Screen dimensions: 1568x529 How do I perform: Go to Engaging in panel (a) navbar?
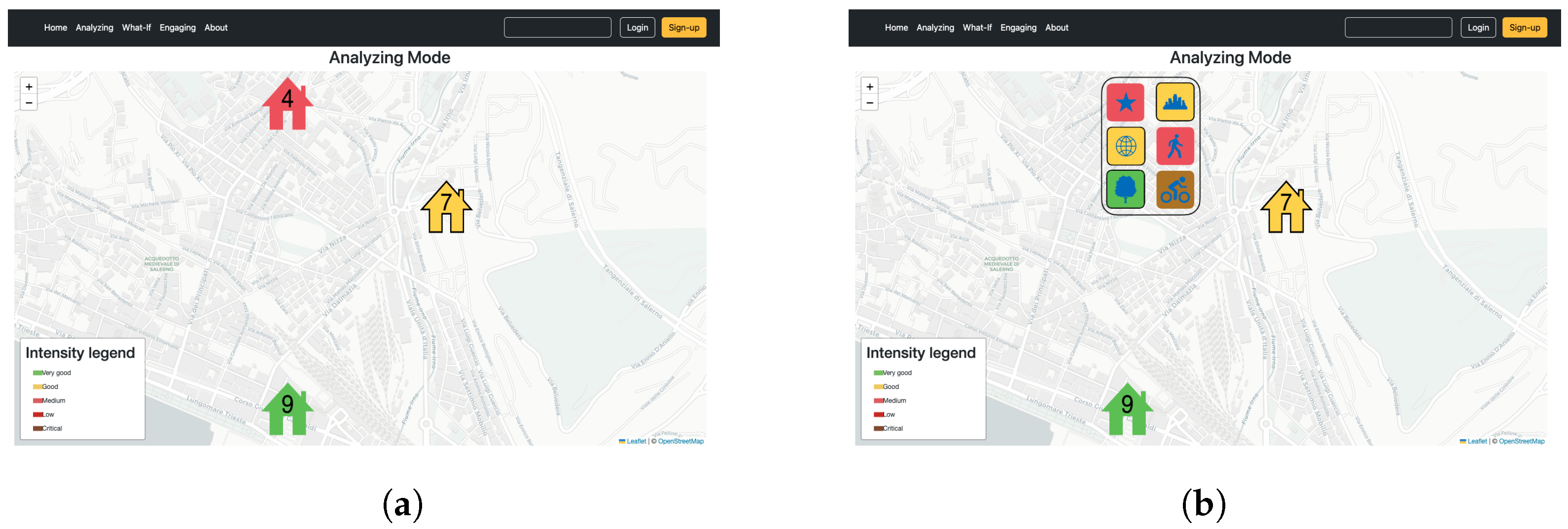pyautogui.click(x=177, y=28)
